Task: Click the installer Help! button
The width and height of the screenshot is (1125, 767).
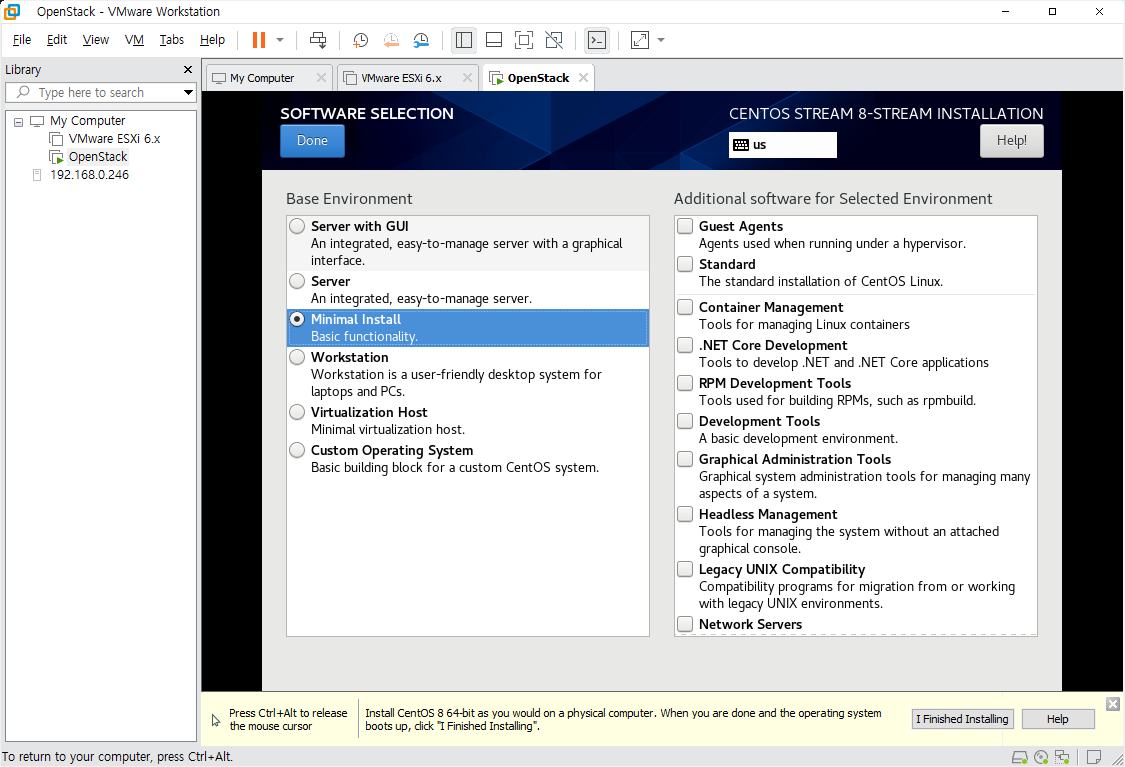Action: coord(1012,141)
